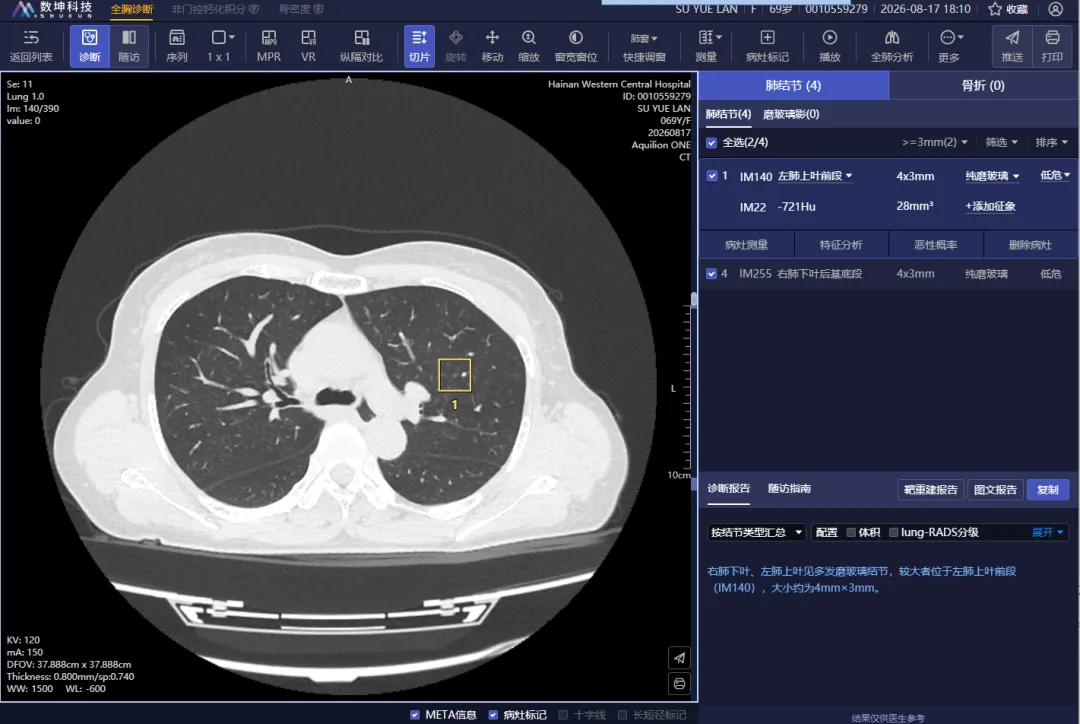Switch to the 非门控钙化积分 tab
Viewport: 1080px width, 724px height.
(x=215, y=9)
